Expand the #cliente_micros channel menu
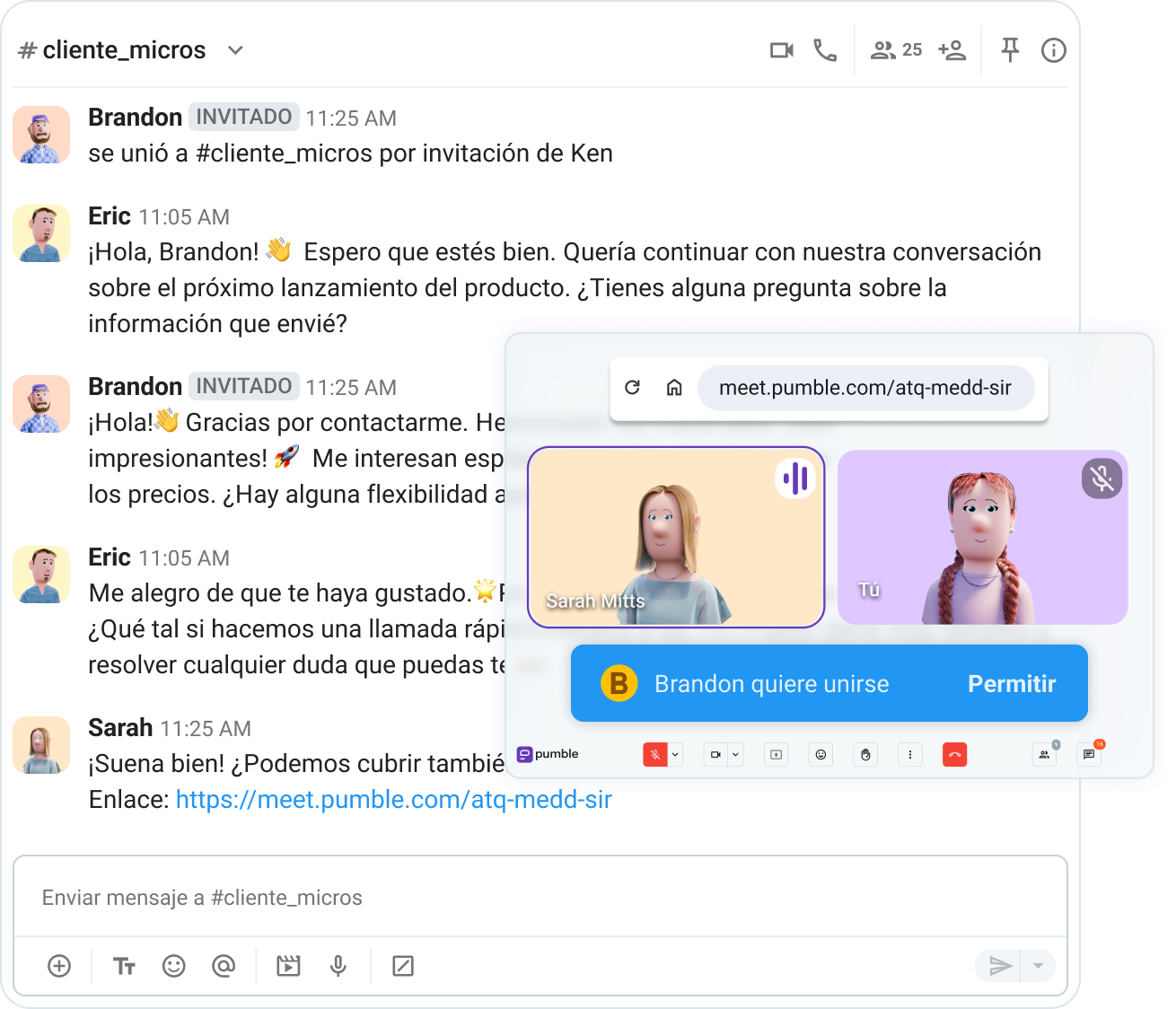 pyautogui.click(x=234, y=50)
